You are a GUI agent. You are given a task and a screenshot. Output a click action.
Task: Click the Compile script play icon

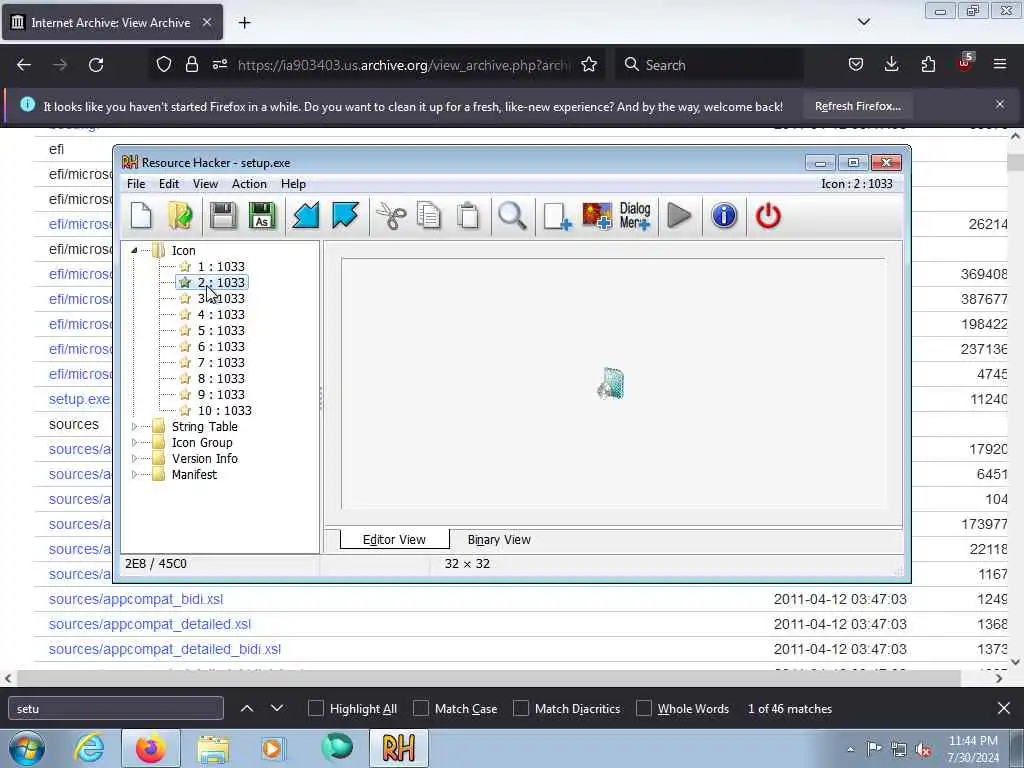[679, 216]
